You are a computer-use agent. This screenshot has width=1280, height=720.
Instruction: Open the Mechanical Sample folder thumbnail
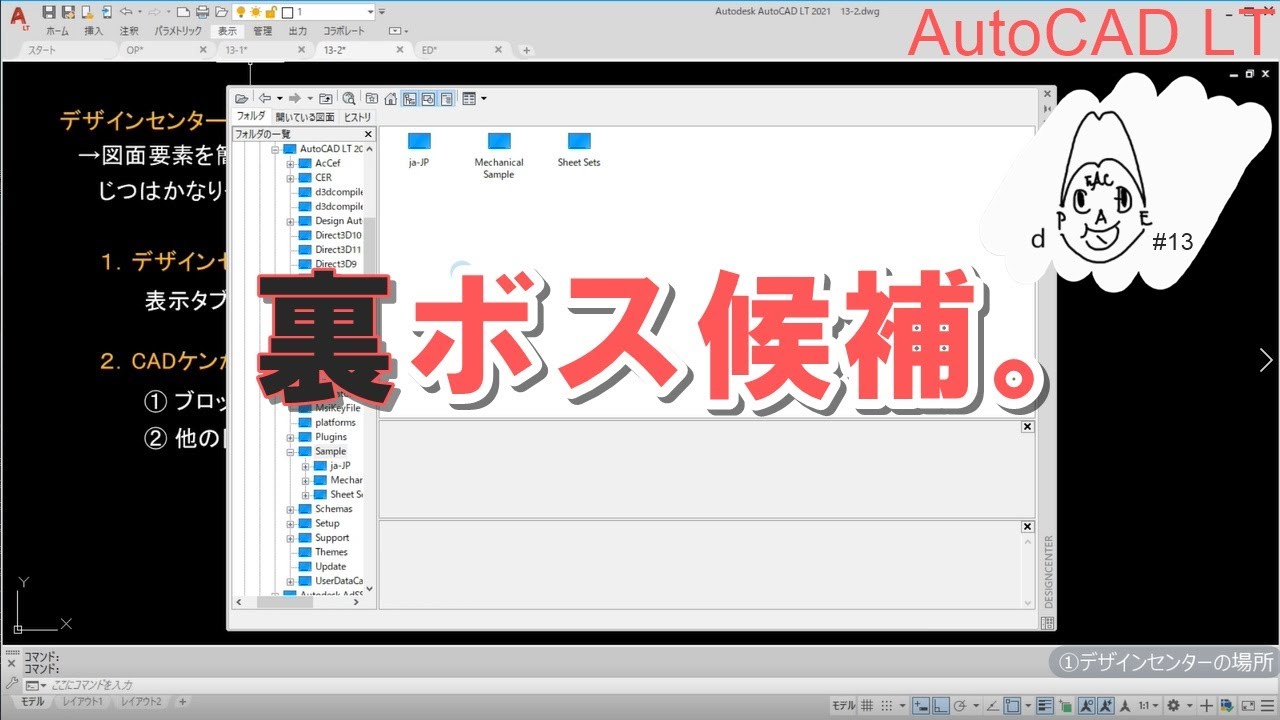tap(499, 156)
